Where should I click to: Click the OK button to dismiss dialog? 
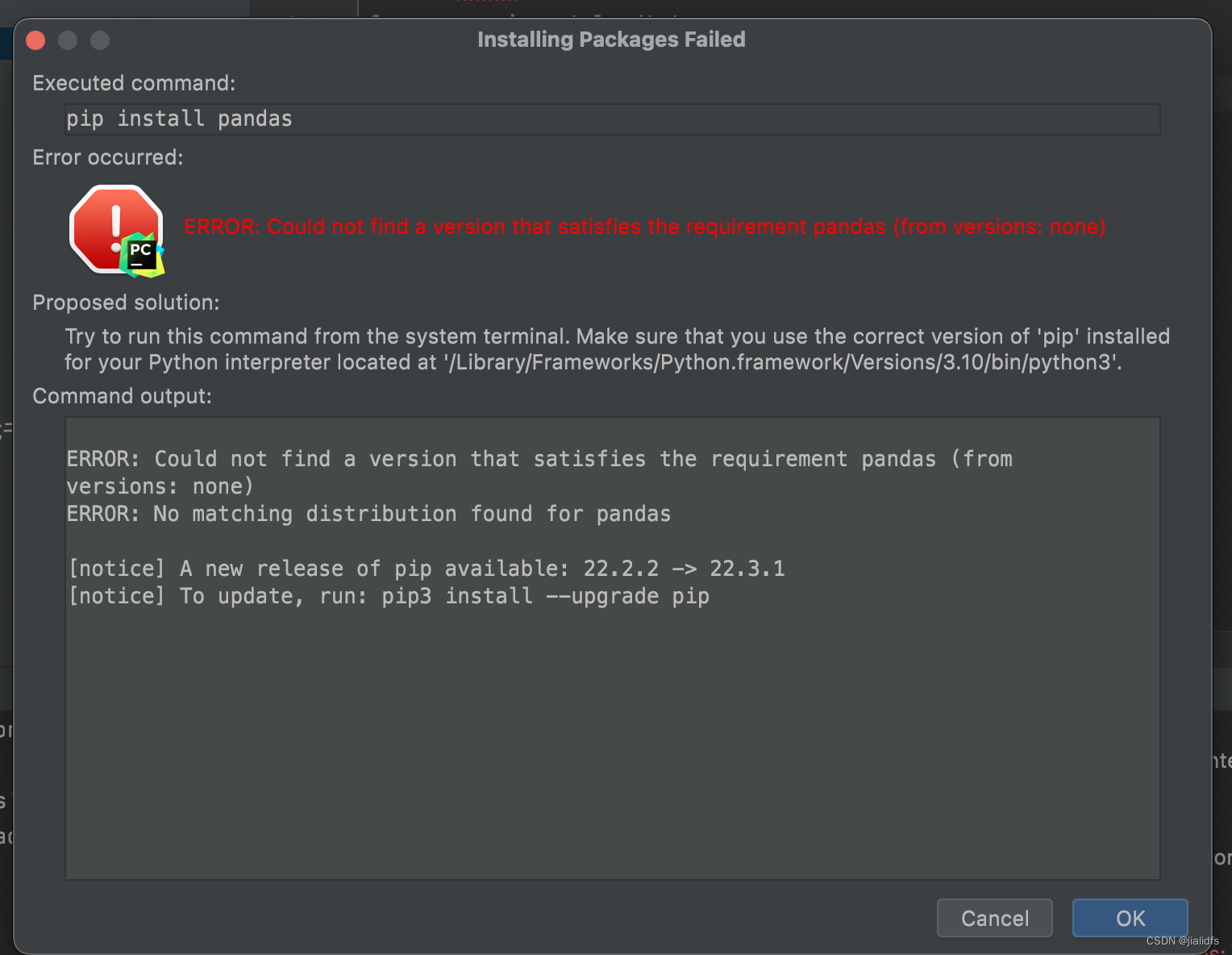1129,918
